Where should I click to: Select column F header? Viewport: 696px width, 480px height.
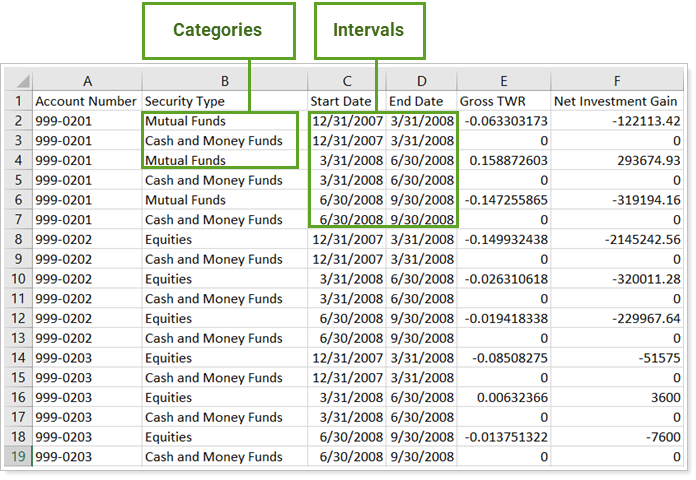point(618,81)
